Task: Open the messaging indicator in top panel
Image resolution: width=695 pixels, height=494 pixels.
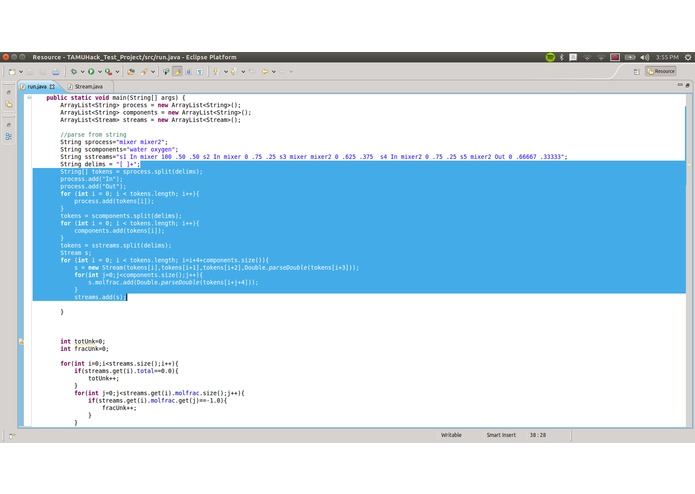Action: click(573, 57)
